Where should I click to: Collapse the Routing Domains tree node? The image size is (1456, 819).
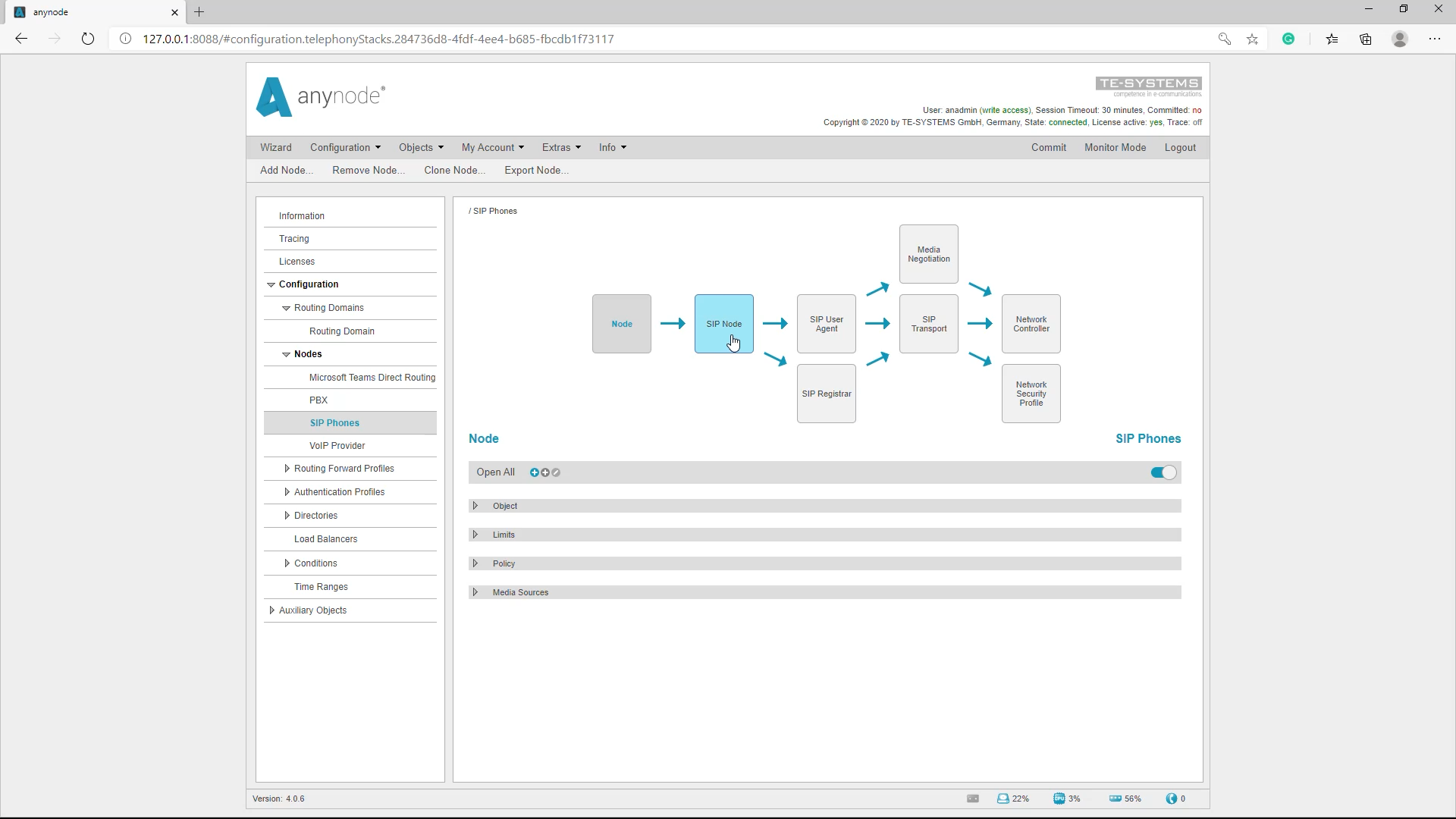(x=286, y=308)
